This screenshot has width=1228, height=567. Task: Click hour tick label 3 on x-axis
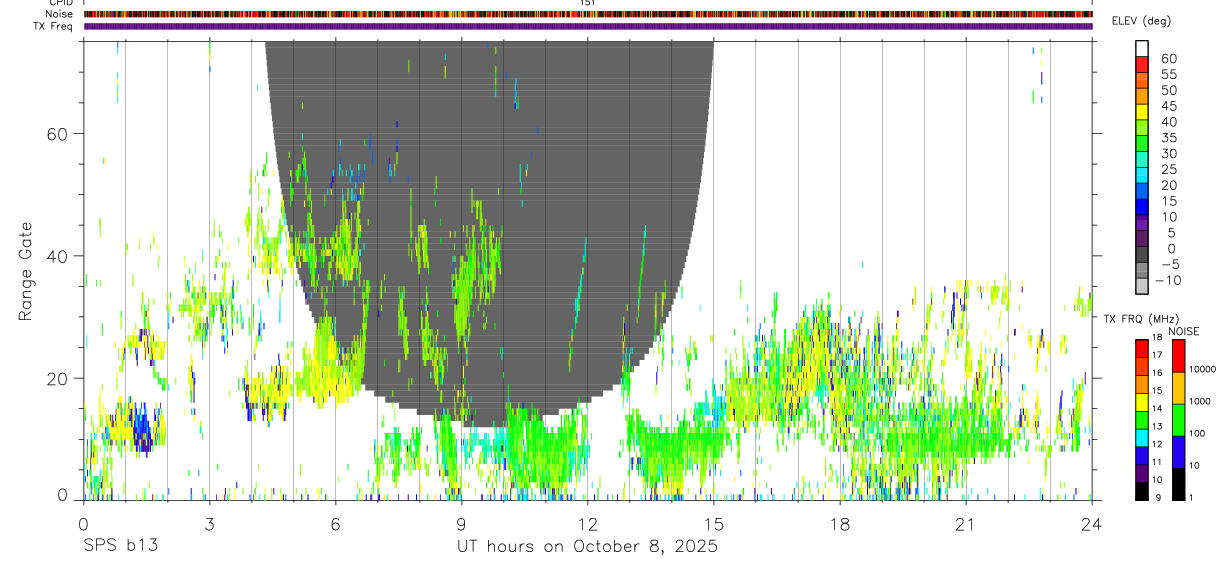209,523
